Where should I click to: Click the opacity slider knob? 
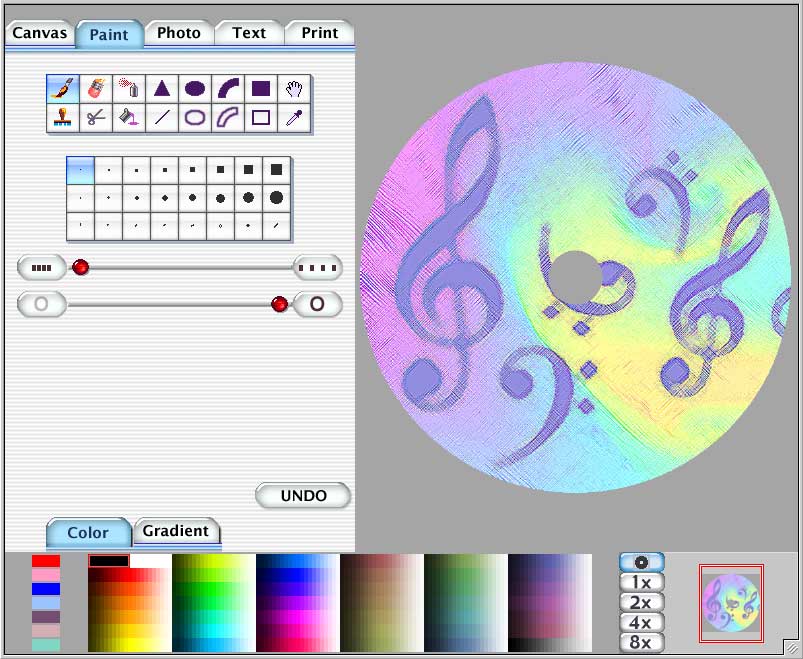(279, 304)
